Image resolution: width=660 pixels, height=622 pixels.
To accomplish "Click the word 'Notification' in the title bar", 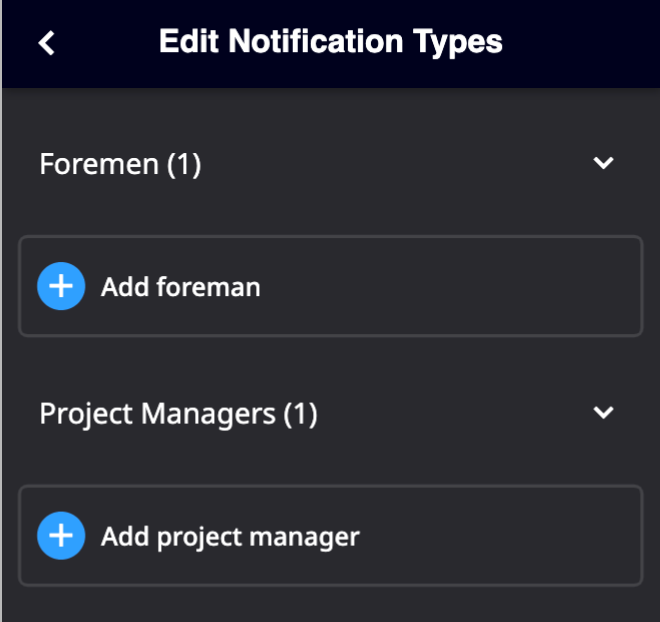I will point(316,41).
